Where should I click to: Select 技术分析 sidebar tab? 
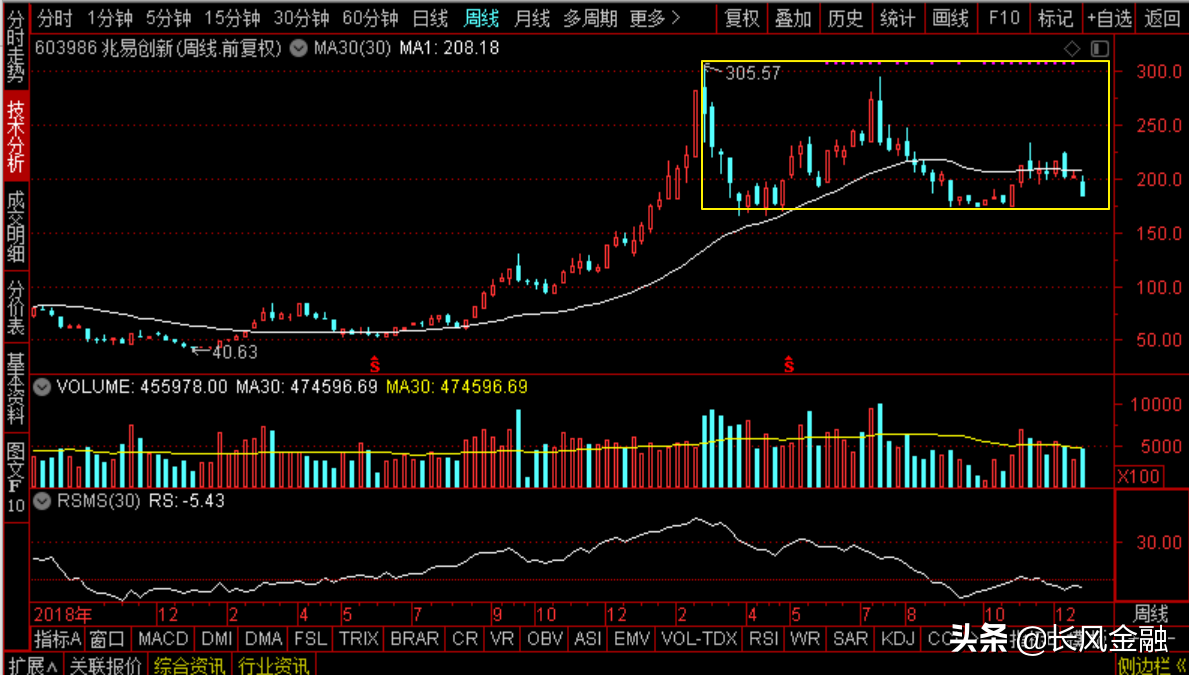(x=15, y=137)
